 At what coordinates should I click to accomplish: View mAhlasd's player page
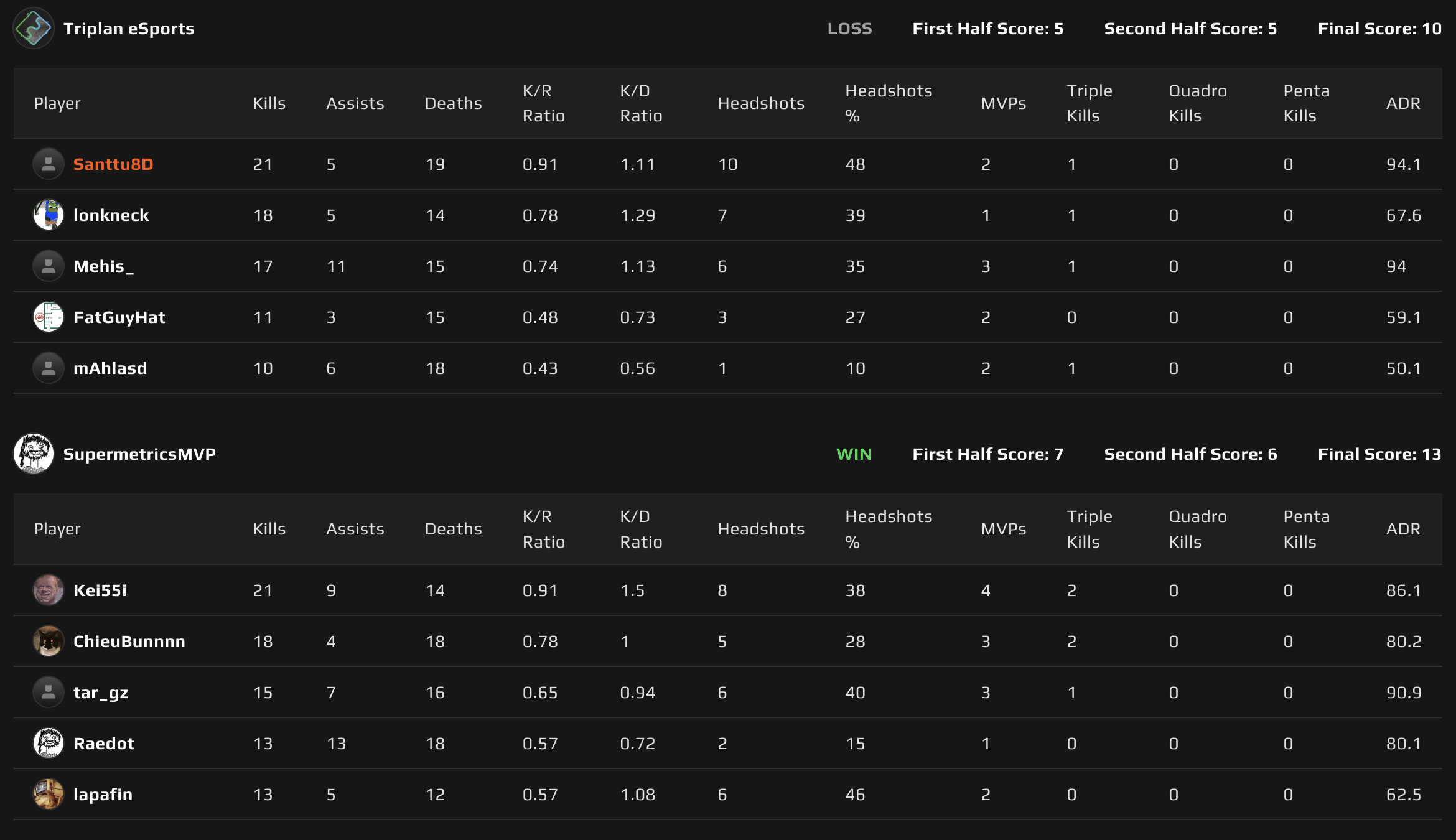[x=110, y=368]
